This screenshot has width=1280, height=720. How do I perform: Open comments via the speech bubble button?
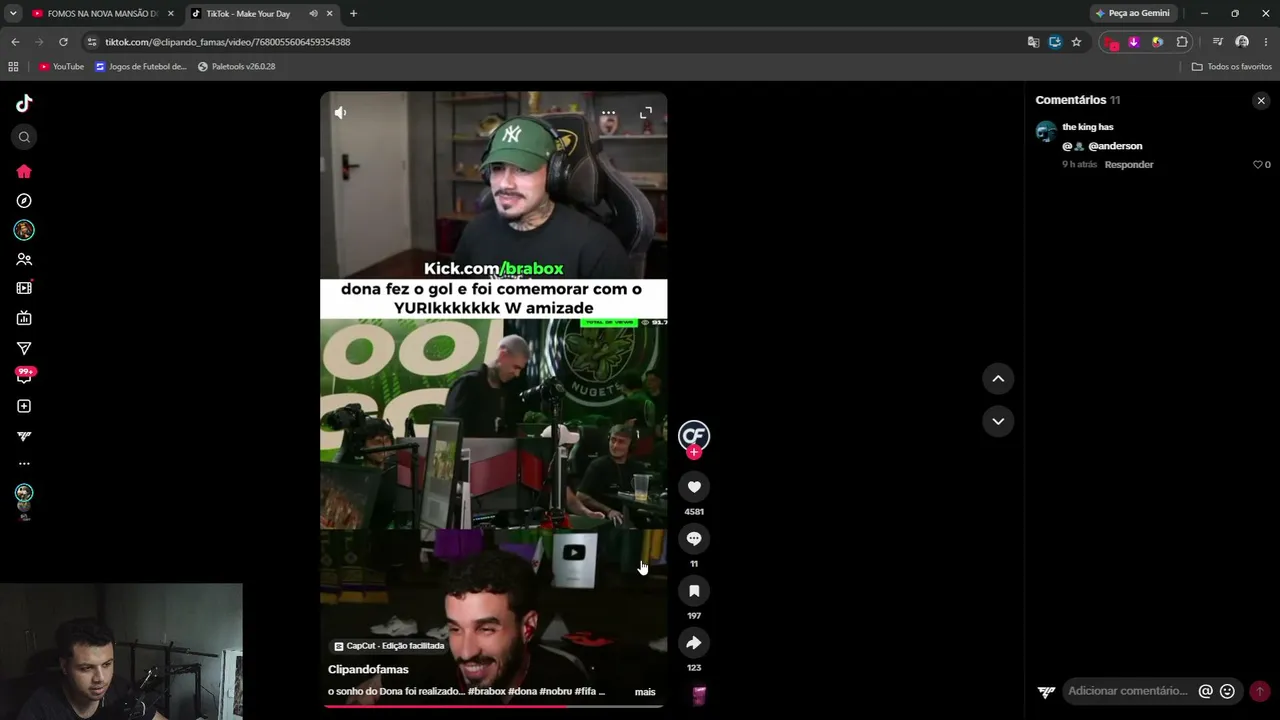pyautogui.click(x=694, y=539)
